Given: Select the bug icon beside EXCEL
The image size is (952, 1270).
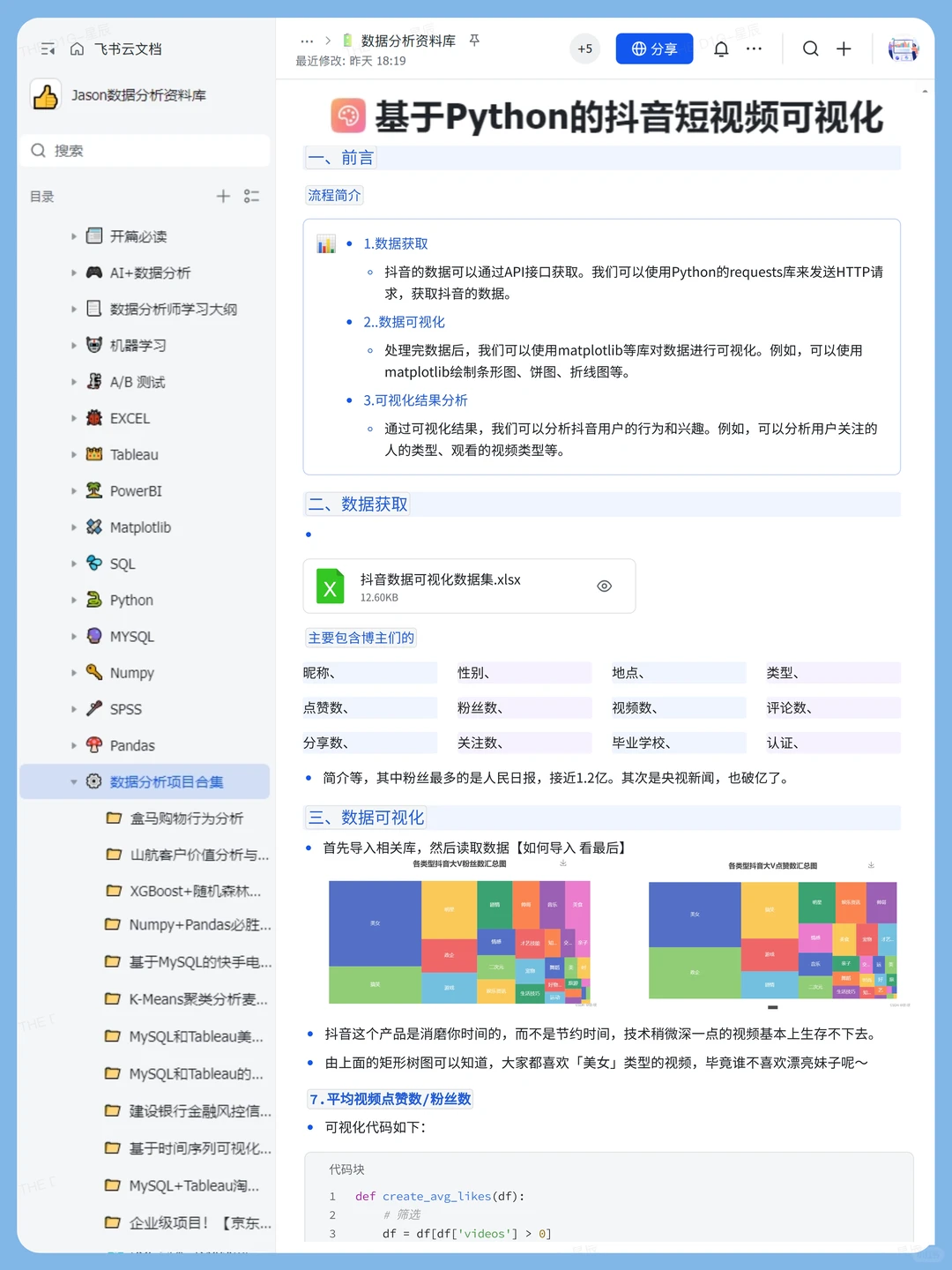Looking at the screenshot, I should [94, 418].
